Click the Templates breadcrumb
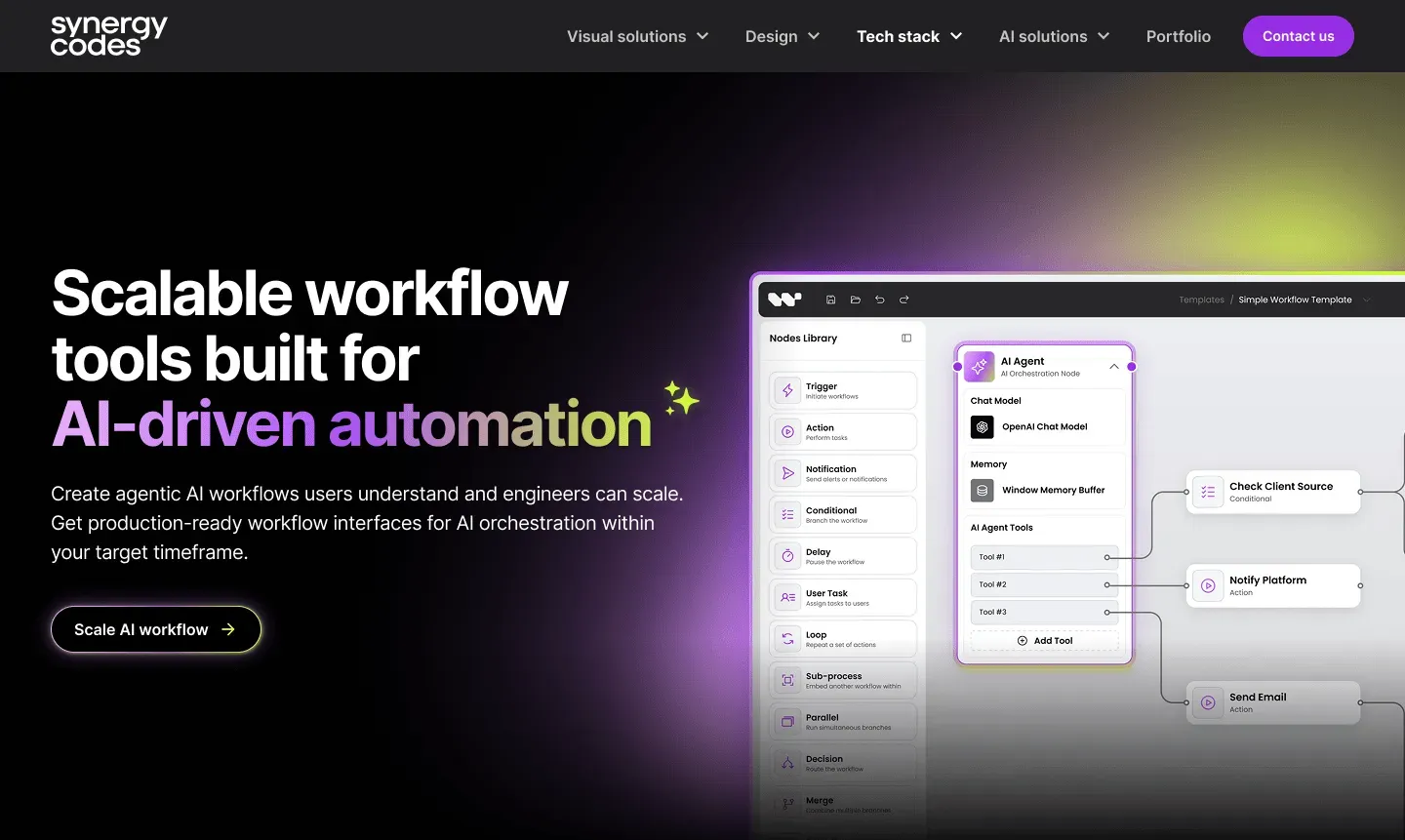Viewport: 1405px width, 840px height. click(x=1202, y=300)
